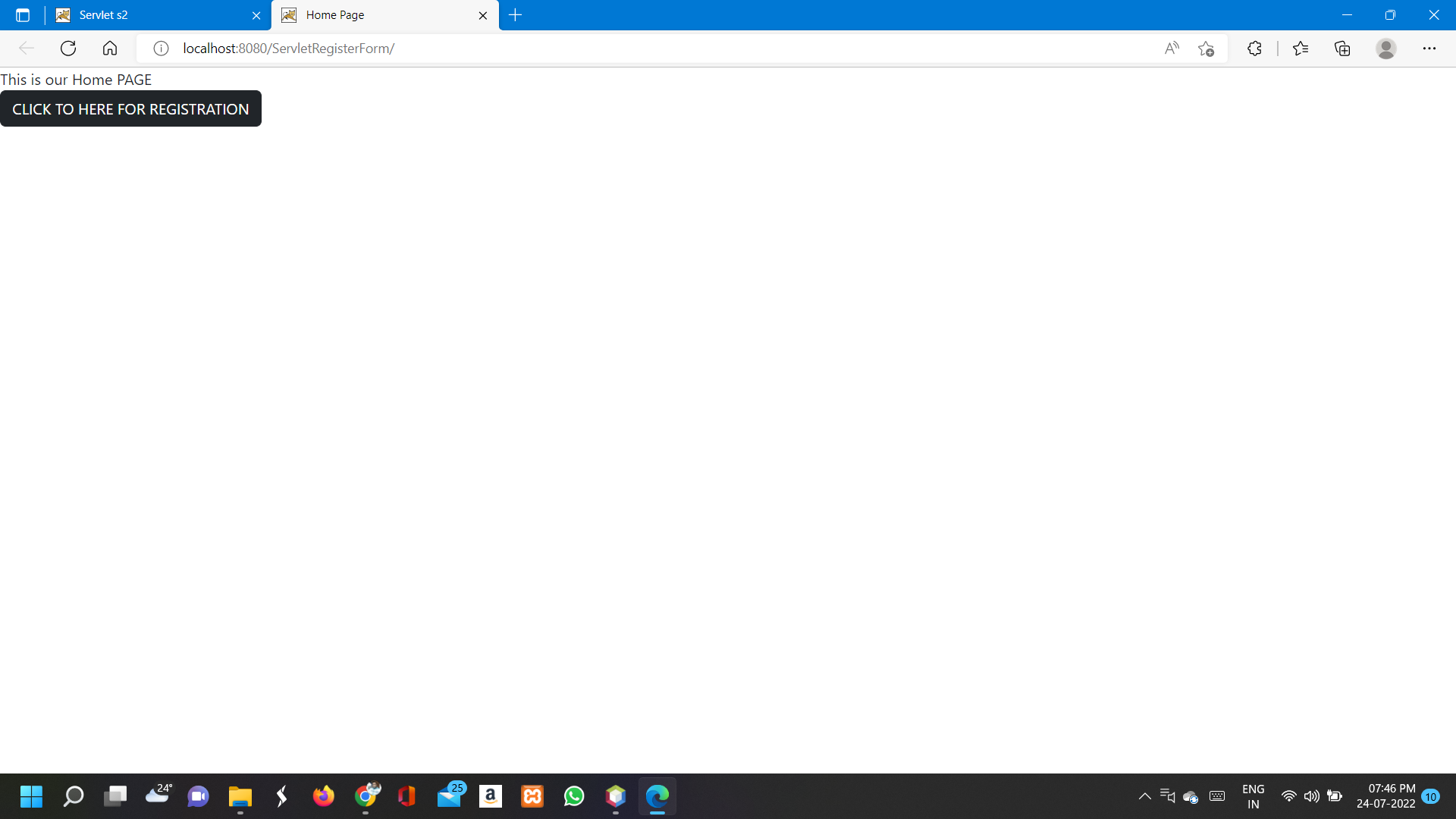Open Microsoft Office from taskbar
This screenshot has height=819, width=1456.
407,796
